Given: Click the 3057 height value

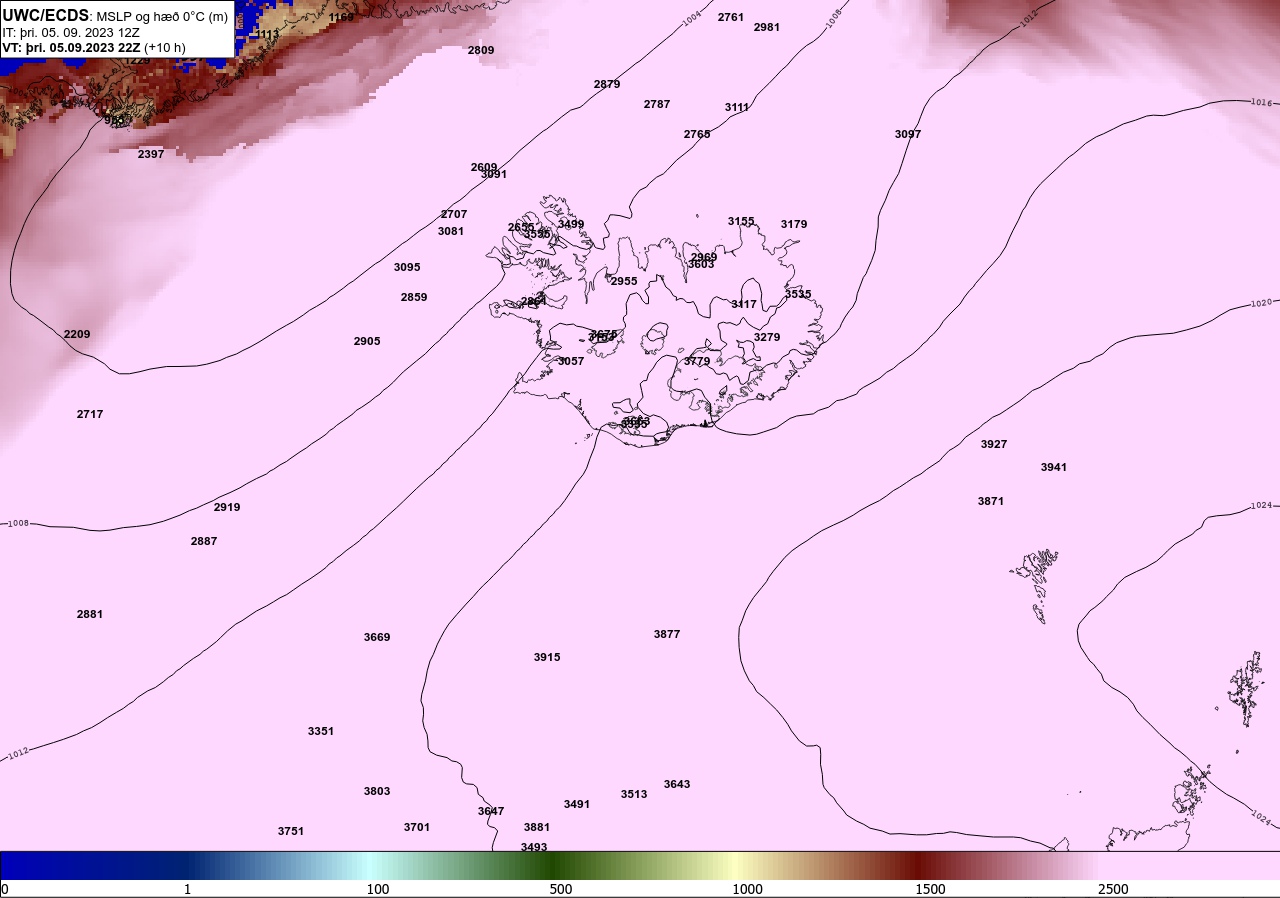Looking at the screenshot, I should (x=571, y=361).
